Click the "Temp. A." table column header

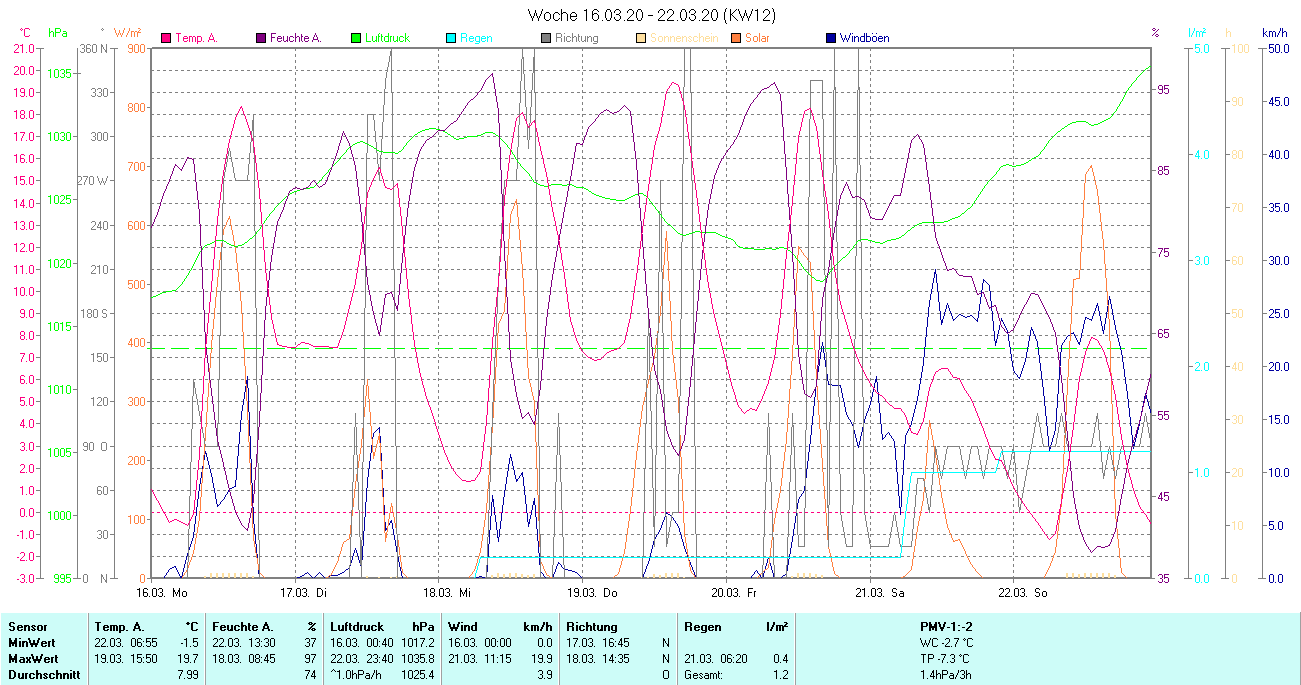(x=121, y=627)
